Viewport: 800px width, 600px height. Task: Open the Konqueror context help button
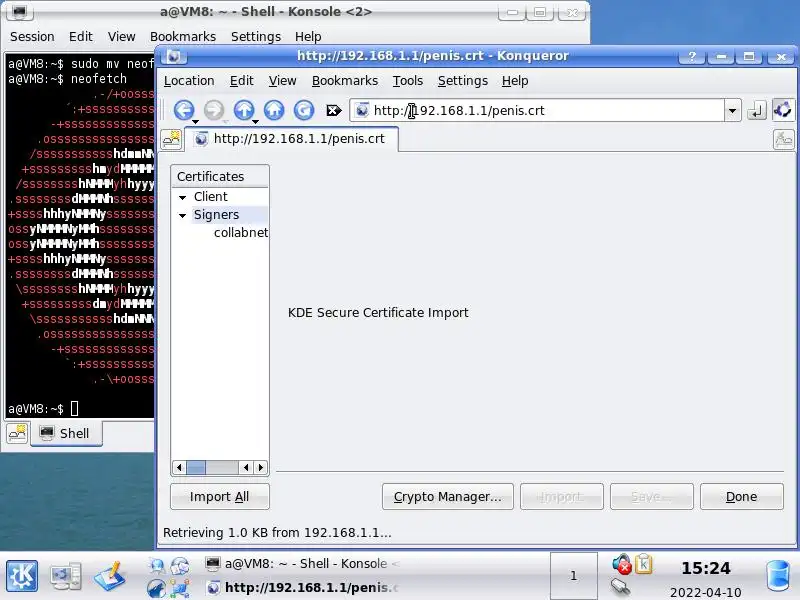(x=692, y=56)
